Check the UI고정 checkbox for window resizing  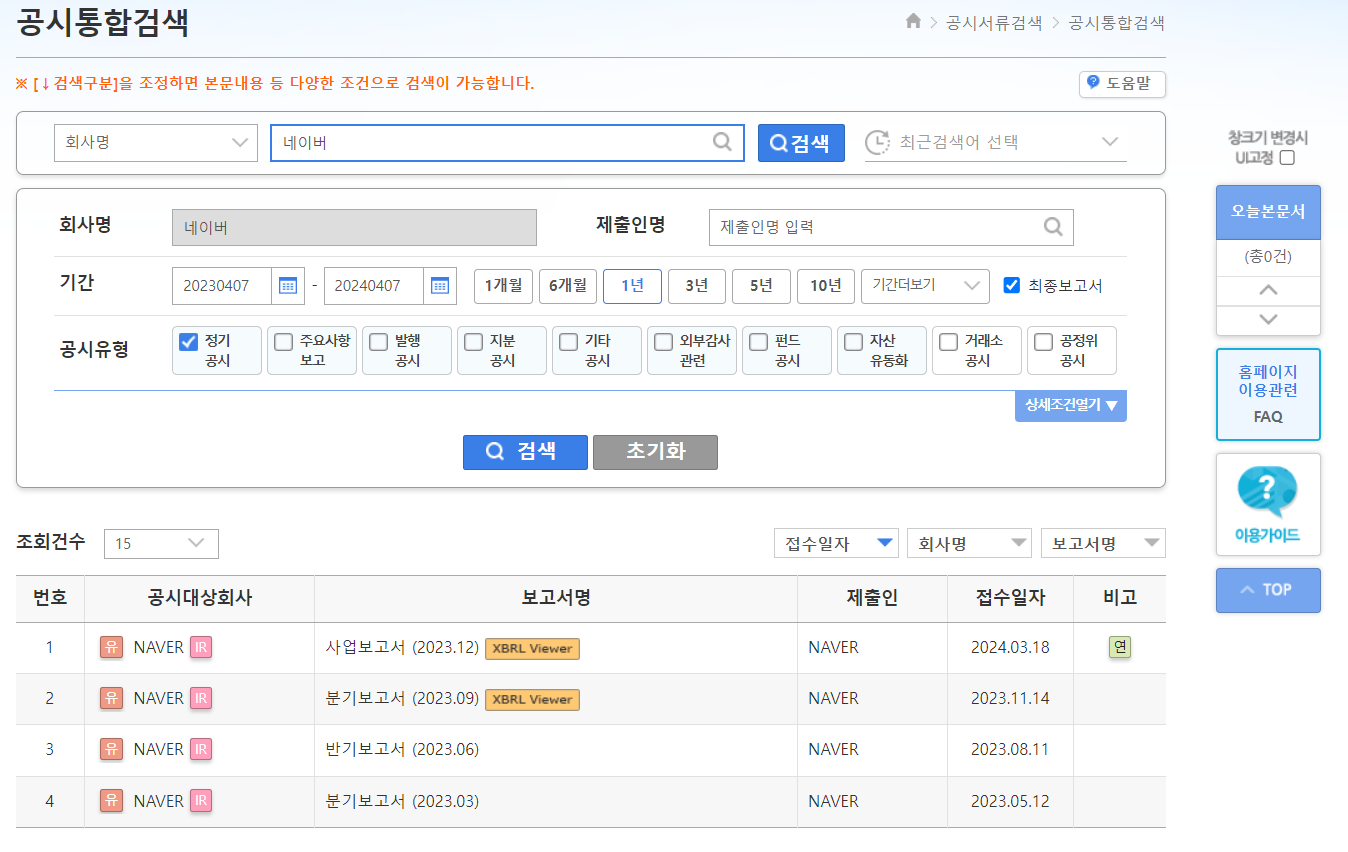[x=1286, y=157]
